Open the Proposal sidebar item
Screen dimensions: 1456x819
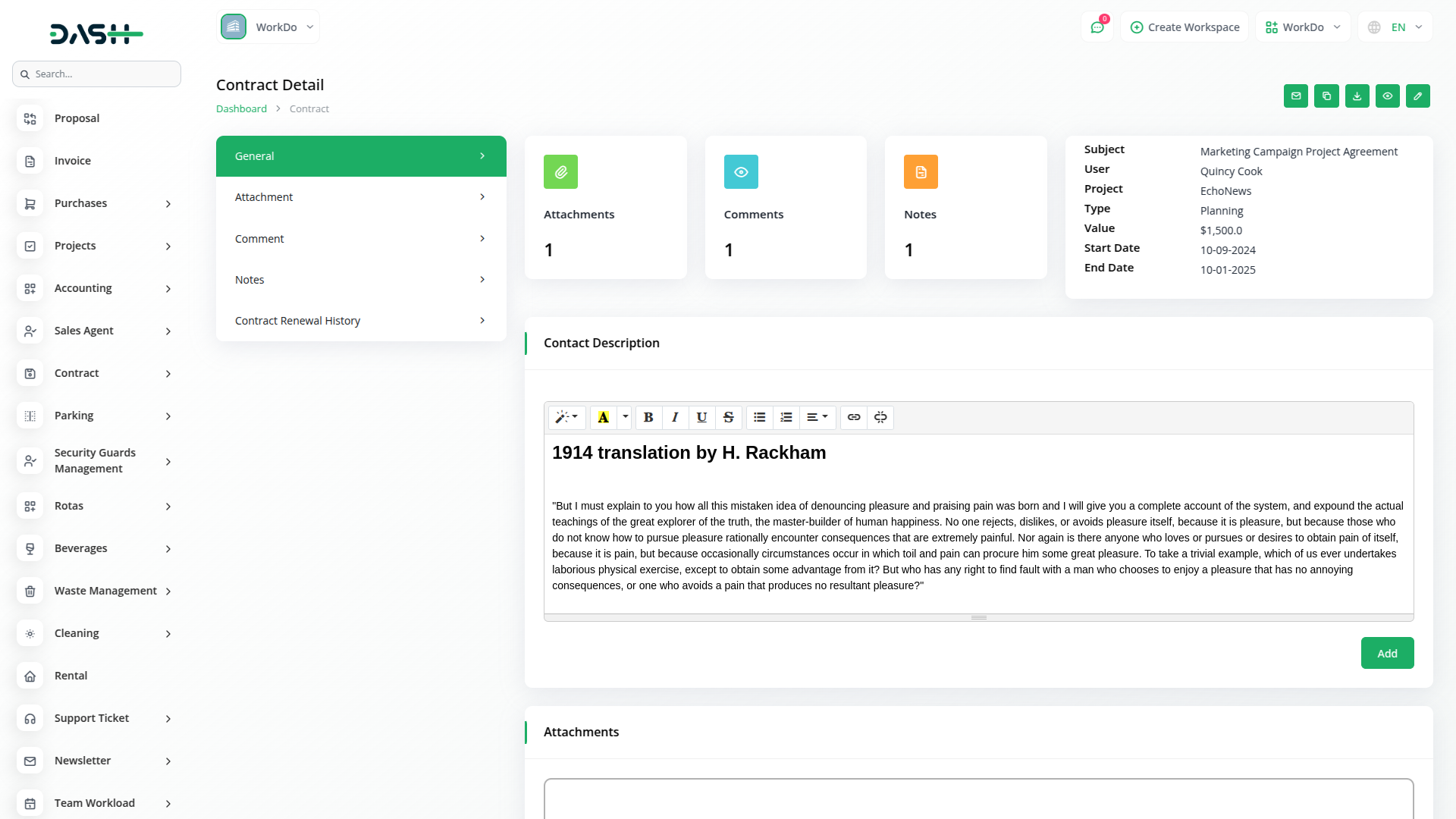pos(96,118)
